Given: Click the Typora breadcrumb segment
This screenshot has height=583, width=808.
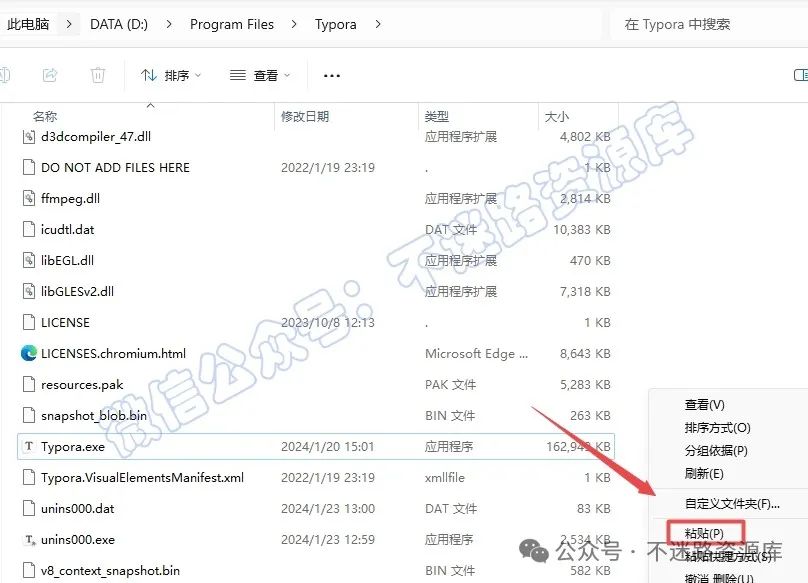Looking at the screenshot, I should click(x=335, y=24).
